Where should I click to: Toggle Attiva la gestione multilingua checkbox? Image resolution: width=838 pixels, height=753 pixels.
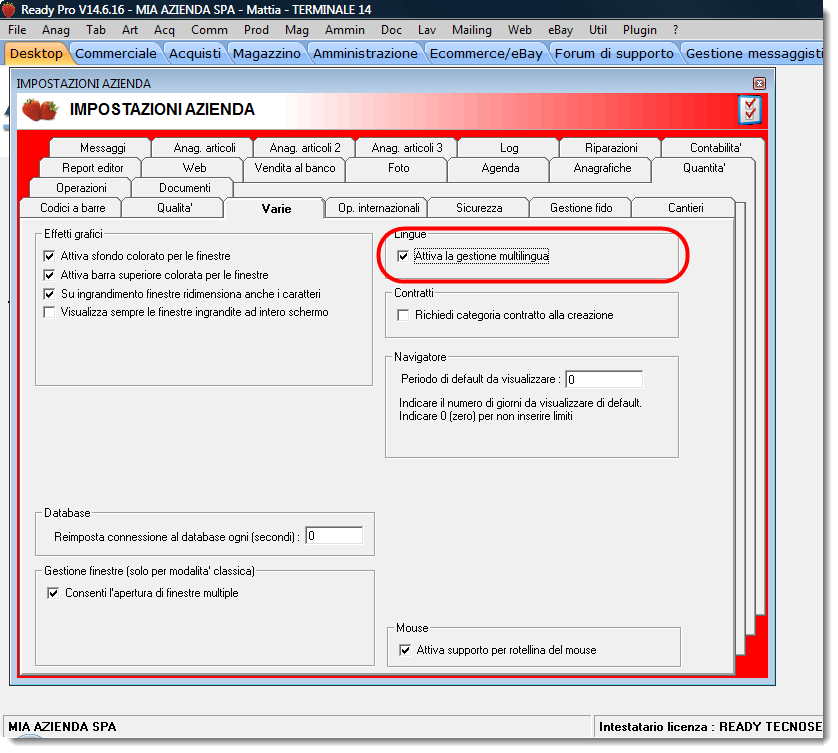(x=403, y=257)
